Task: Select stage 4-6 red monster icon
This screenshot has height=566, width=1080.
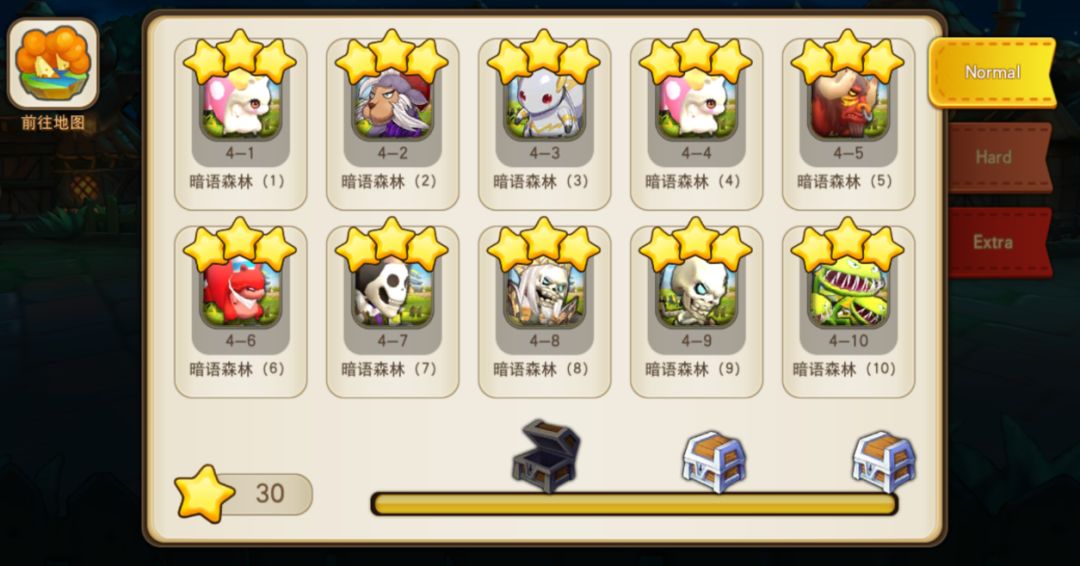Action: click(240, 291)
